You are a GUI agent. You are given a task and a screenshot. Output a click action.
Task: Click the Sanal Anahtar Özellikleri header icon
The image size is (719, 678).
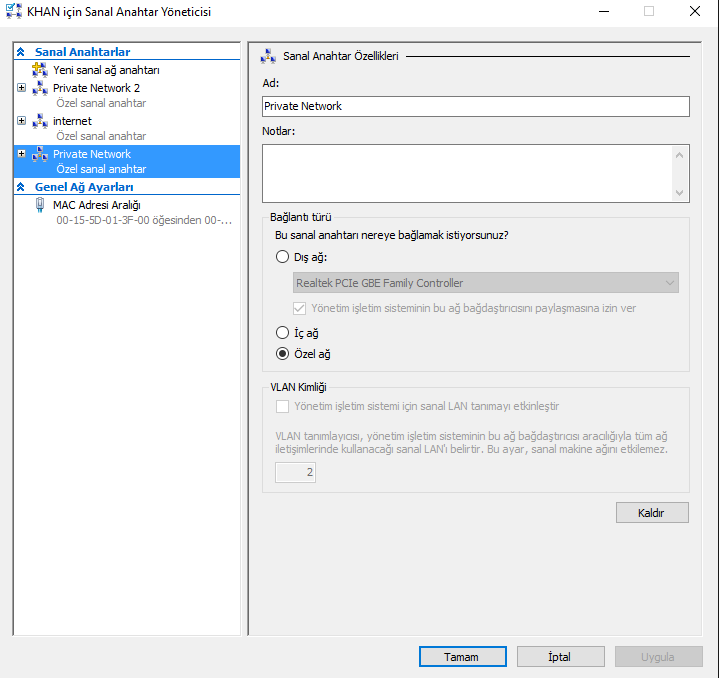tap(268, 56)
